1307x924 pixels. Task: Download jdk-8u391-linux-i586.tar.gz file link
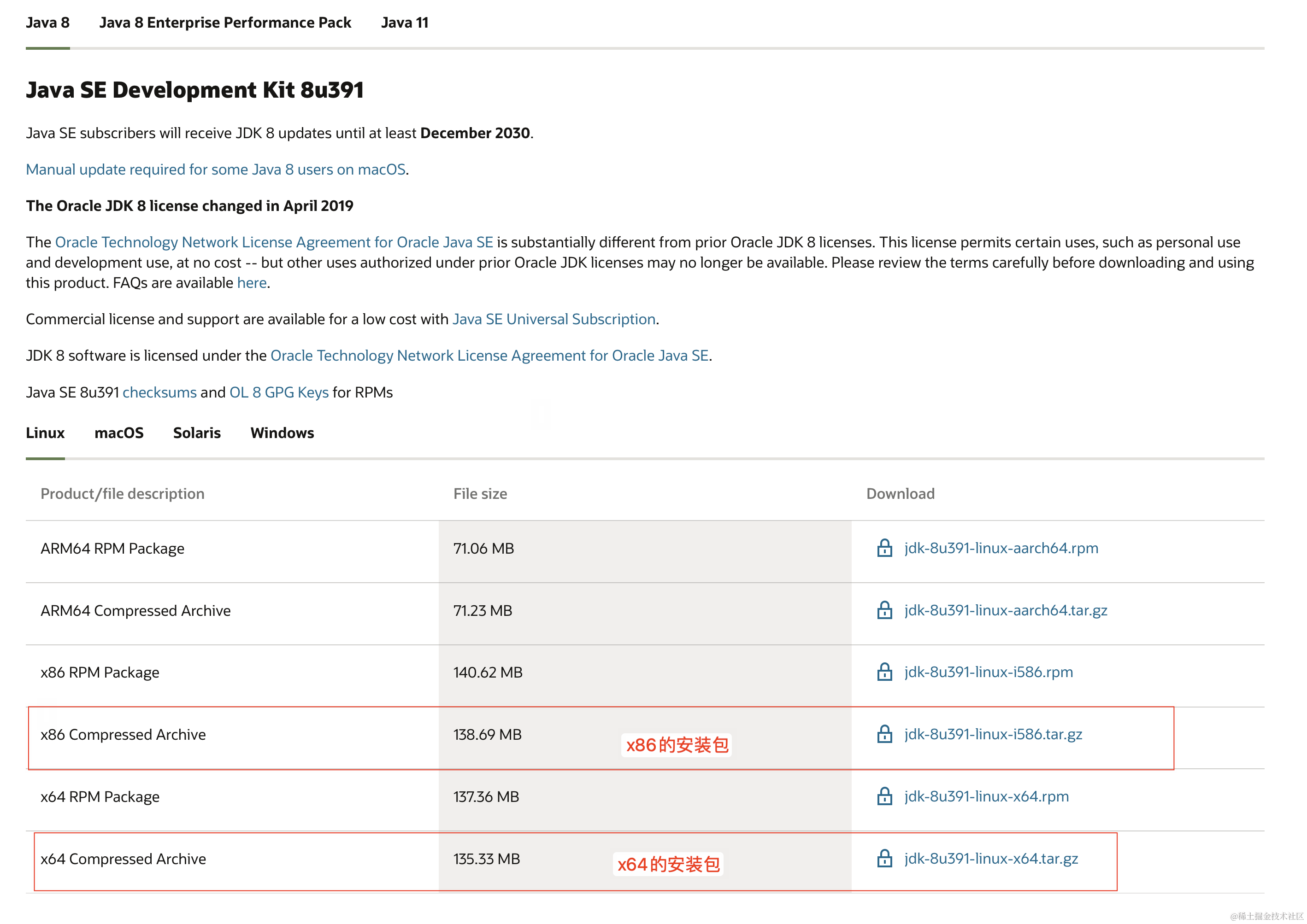click(x=993, y=735)
